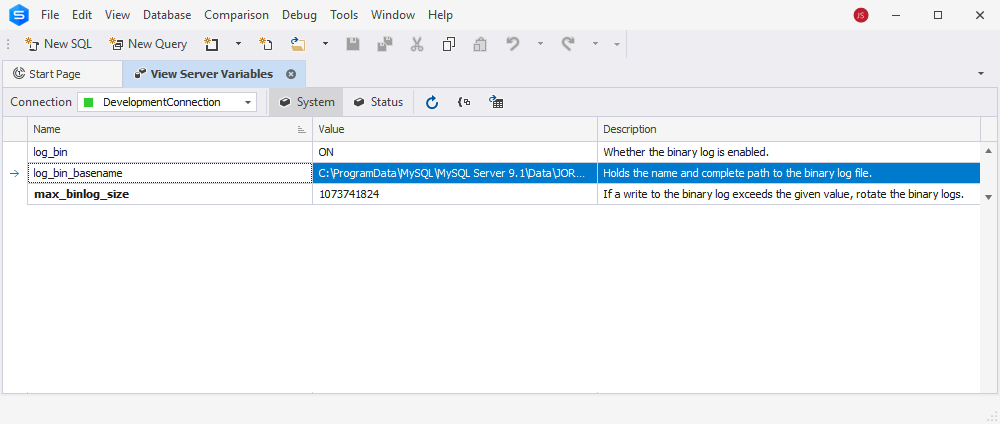Click the new document sparkle icon
The height and width of the screenshot is (424, 1000).
pos(265,44)
